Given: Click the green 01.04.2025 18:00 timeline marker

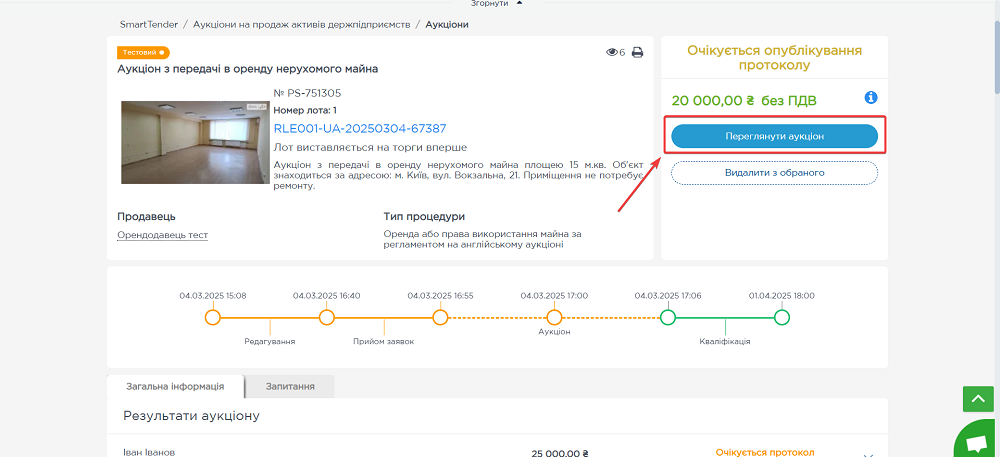Looking at the screenshot, I should pos(782,318).
